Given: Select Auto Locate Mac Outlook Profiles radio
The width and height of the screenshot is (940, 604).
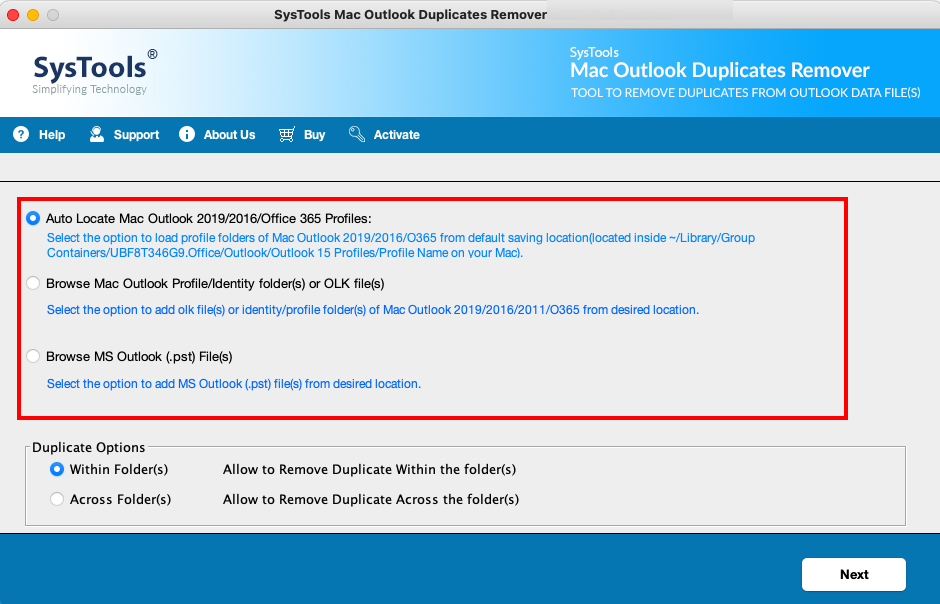Looking at the screenshot, I should pyautogui.click(x=33, y=218).
